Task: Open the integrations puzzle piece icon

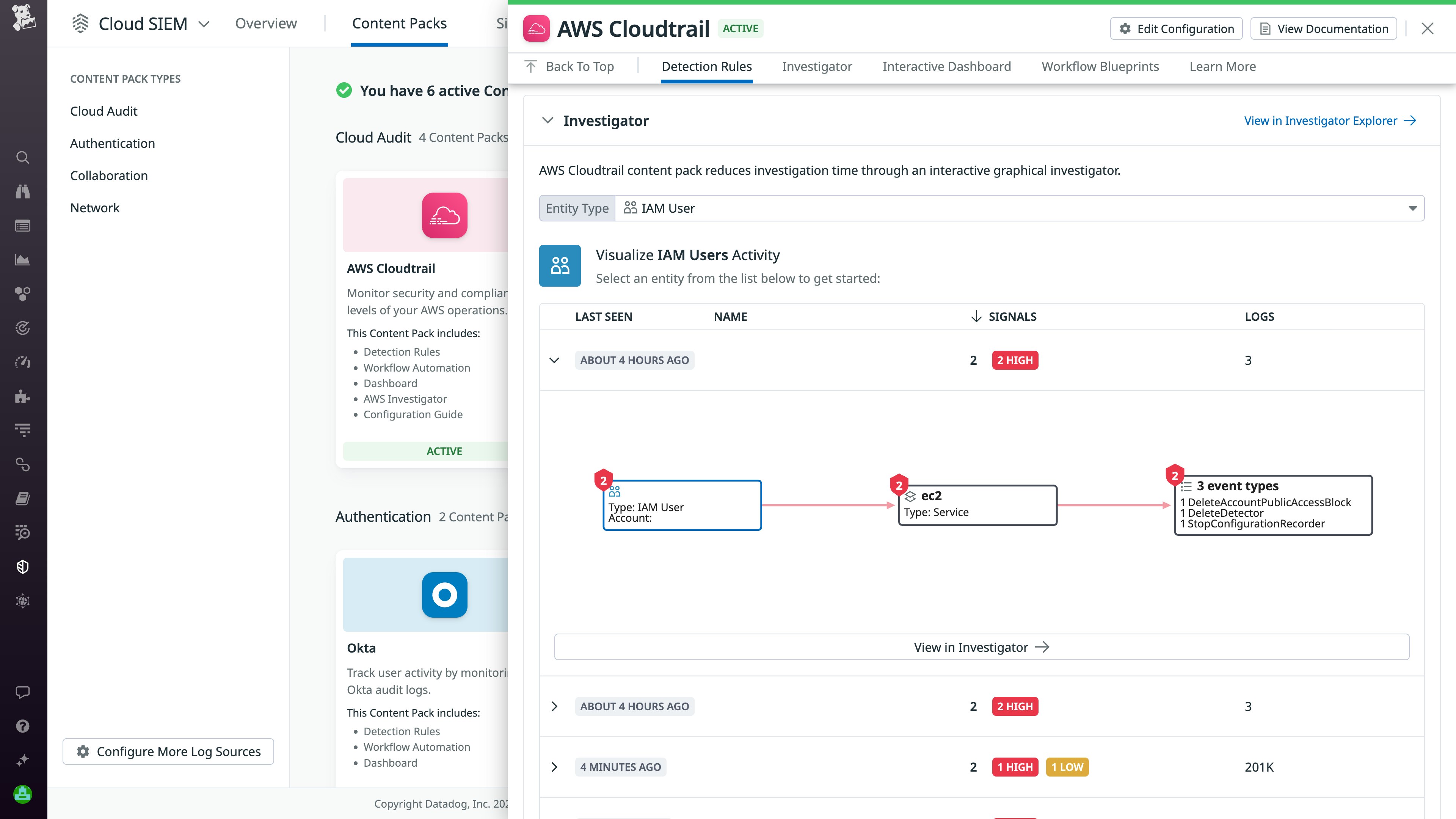Action: (23, 396)
